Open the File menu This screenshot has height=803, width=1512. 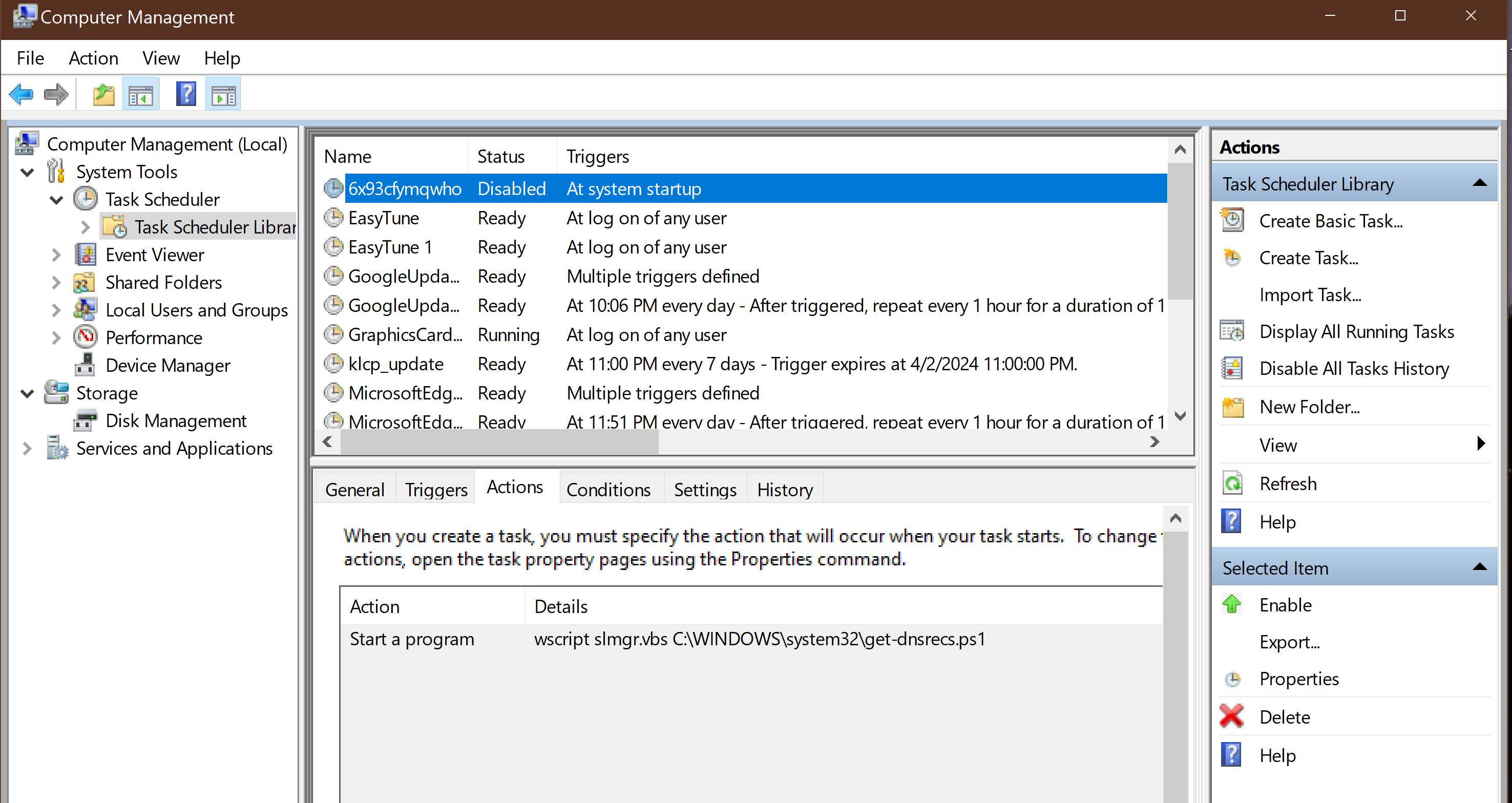(31, 58)
